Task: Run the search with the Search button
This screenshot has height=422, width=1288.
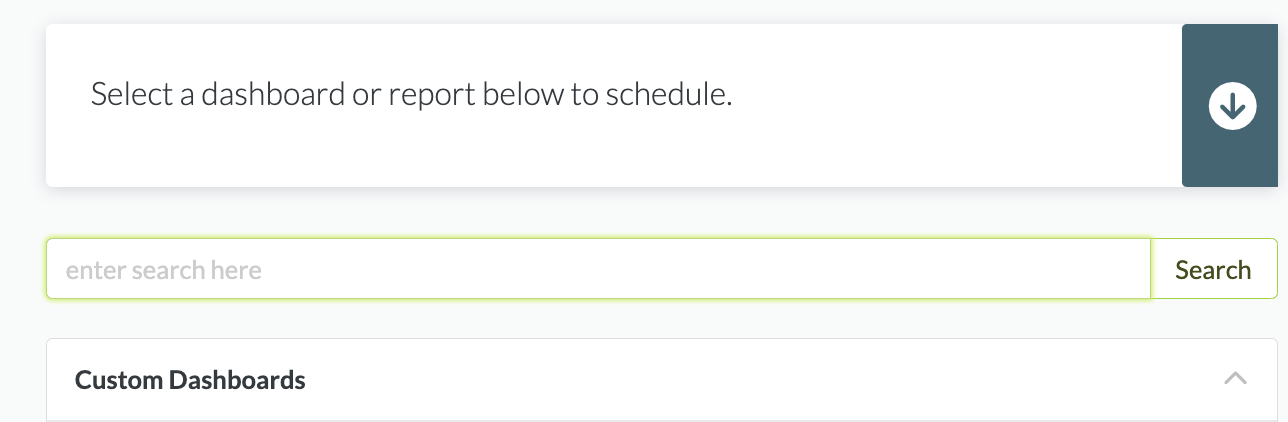Action: pyautogui.click(x=1213, y=269)
